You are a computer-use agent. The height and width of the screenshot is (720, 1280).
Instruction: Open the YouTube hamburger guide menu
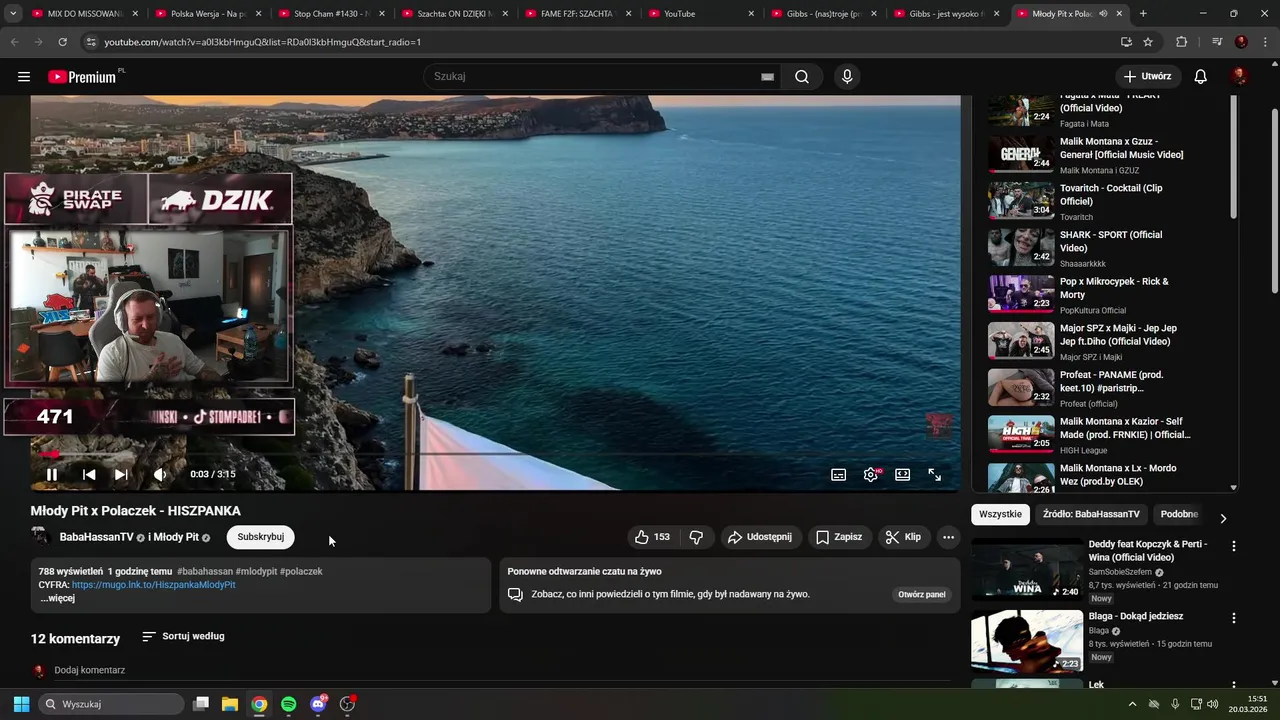coord(24,77)
